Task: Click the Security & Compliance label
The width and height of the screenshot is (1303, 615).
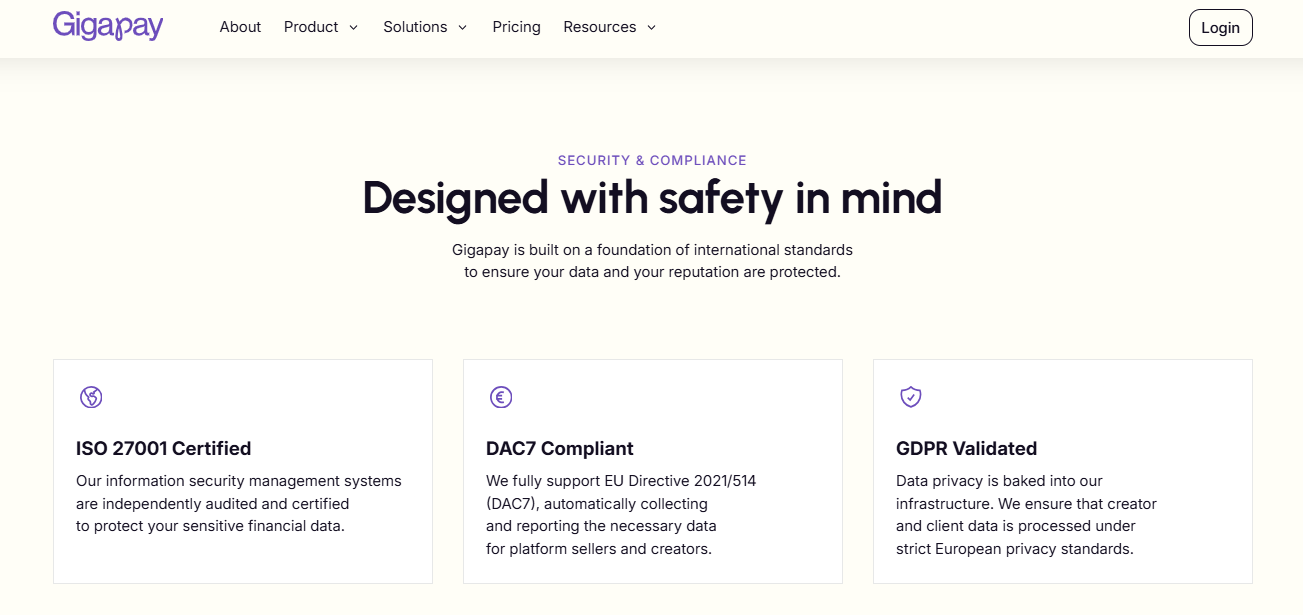Action: [652, 160]
